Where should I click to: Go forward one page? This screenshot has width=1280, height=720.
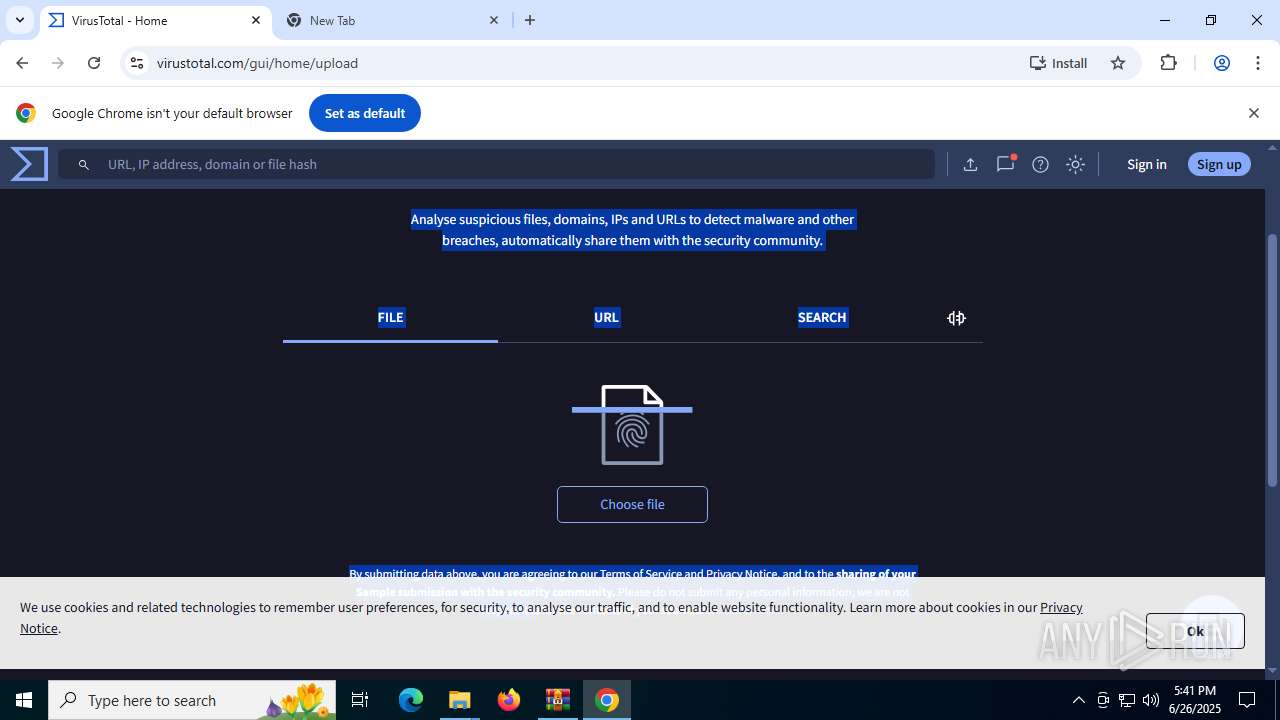point(58,63)
